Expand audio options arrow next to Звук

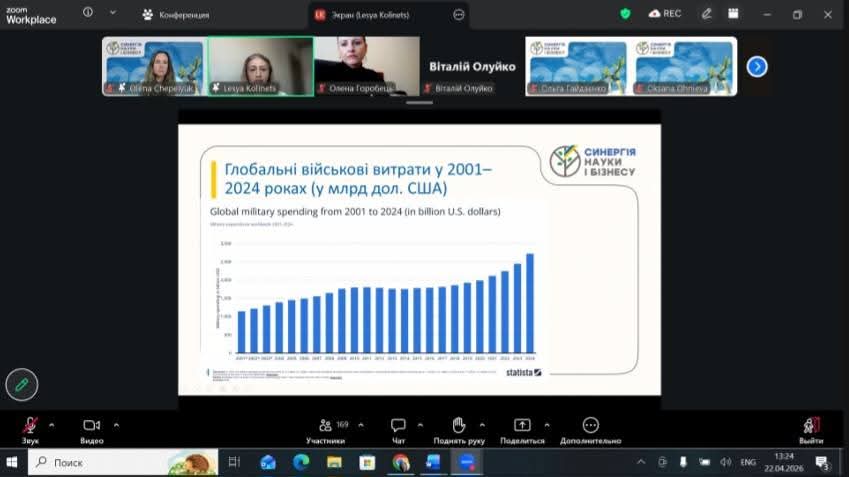point(52,424)
